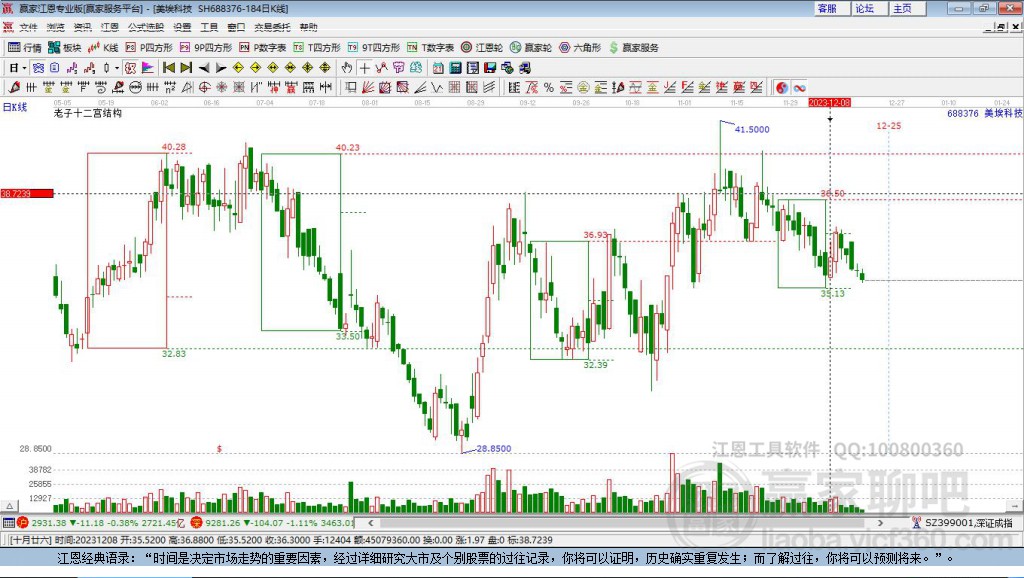
Task: Open the 行情 quotes view
Action: tap(24, 48)
